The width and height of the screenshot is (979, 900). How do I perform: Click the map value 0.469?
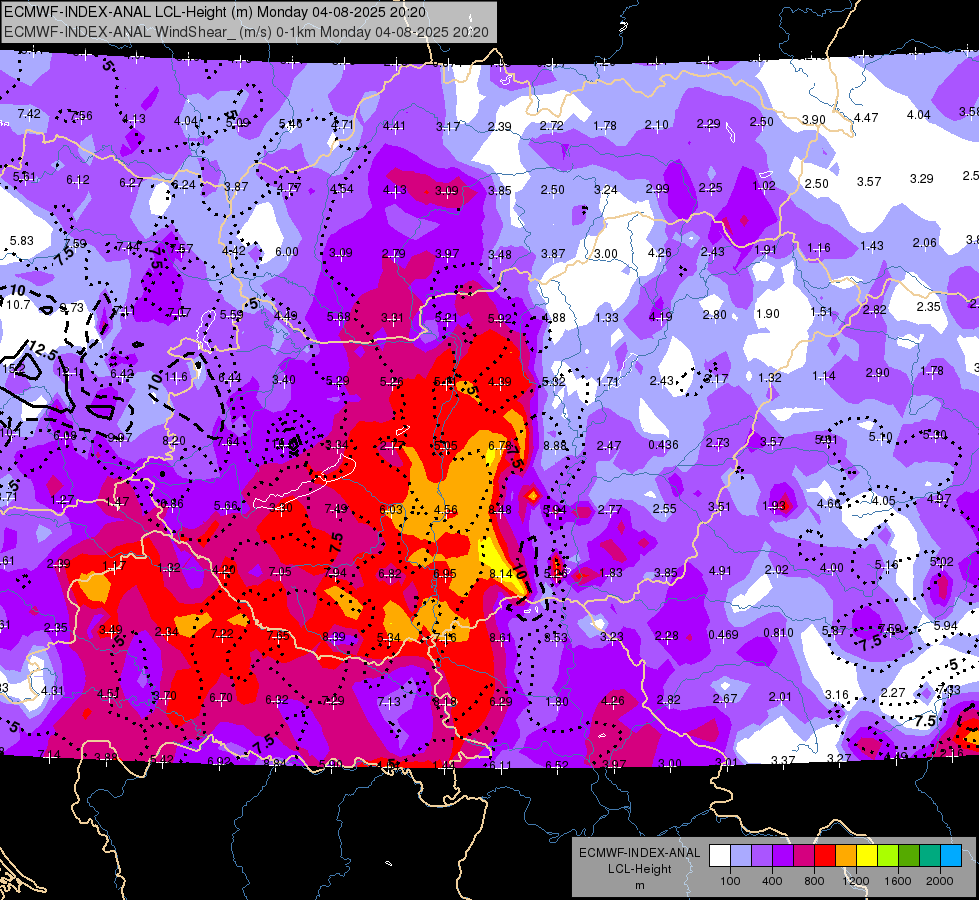723,635
